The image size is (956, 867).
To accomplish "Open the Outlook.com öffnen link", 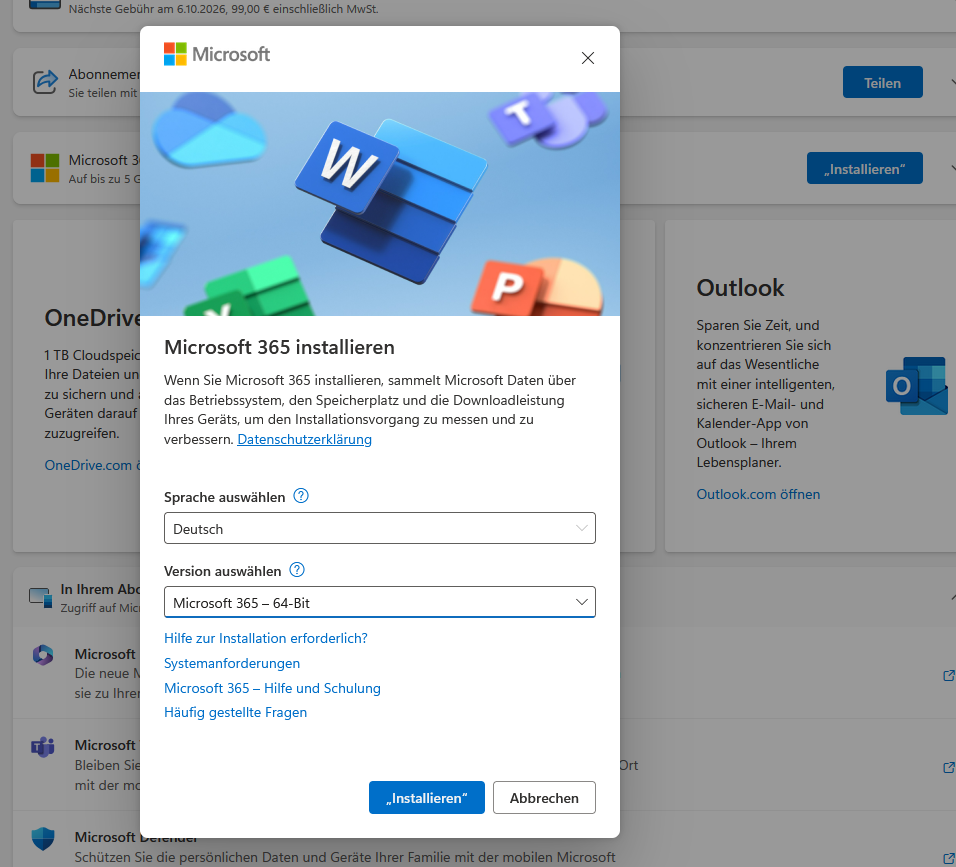I will tap(758, 494).
